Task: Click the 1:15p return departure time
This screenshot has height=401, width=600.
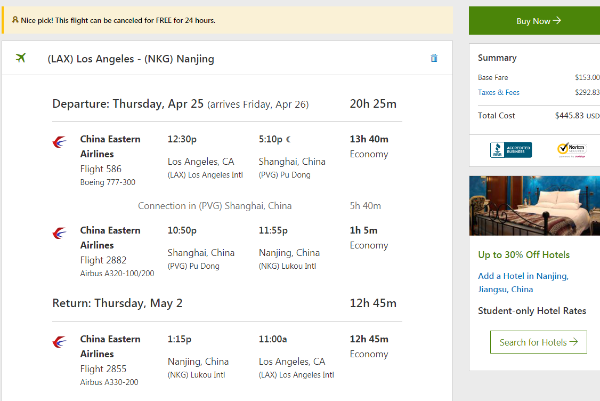Action: coord(179,339)
